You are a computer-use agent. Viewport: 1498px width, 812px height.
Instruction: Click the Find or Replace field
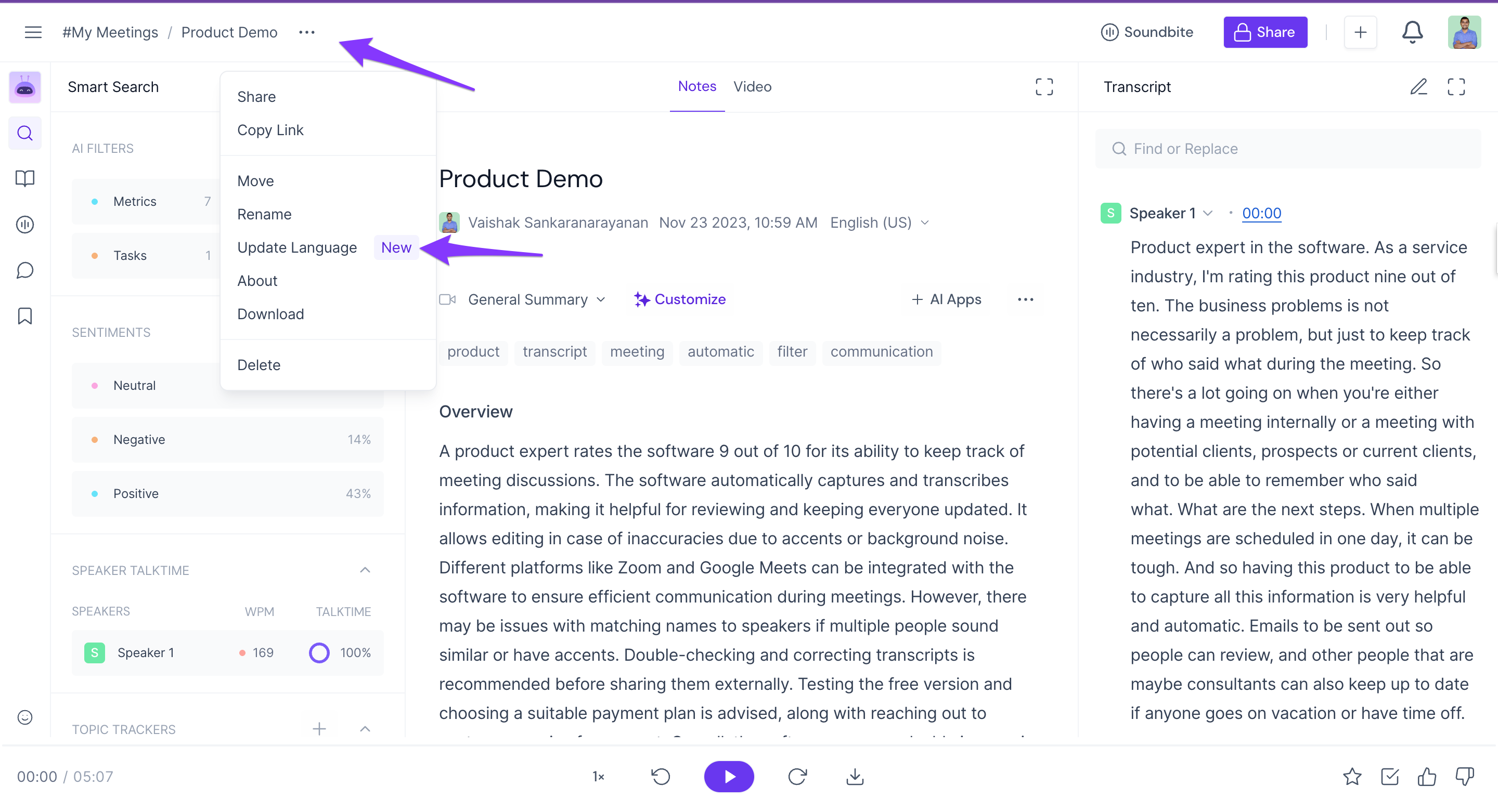tap(1287, 149)
